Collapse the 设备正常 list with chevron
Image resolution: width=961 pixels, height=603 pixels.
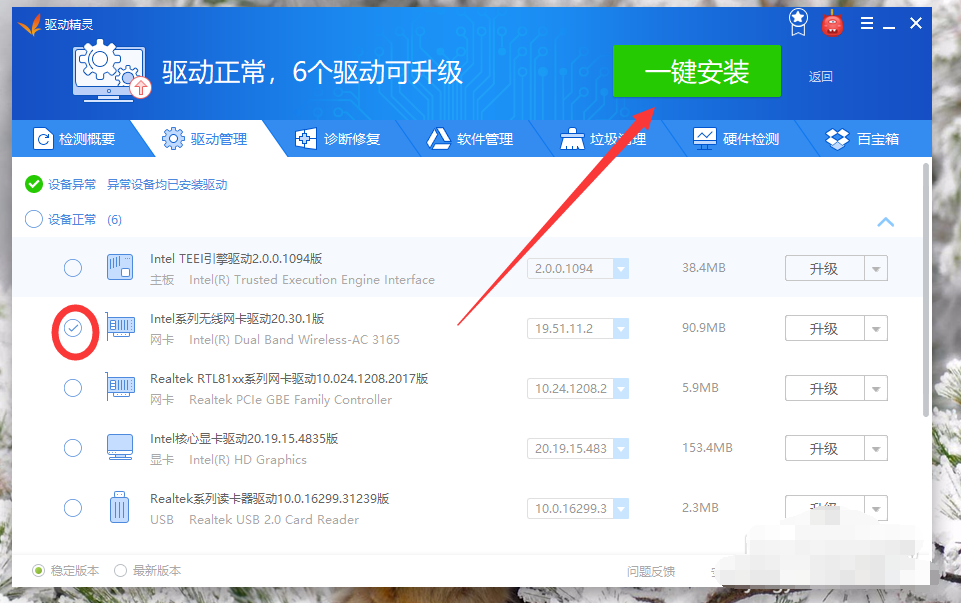point(886,222)
